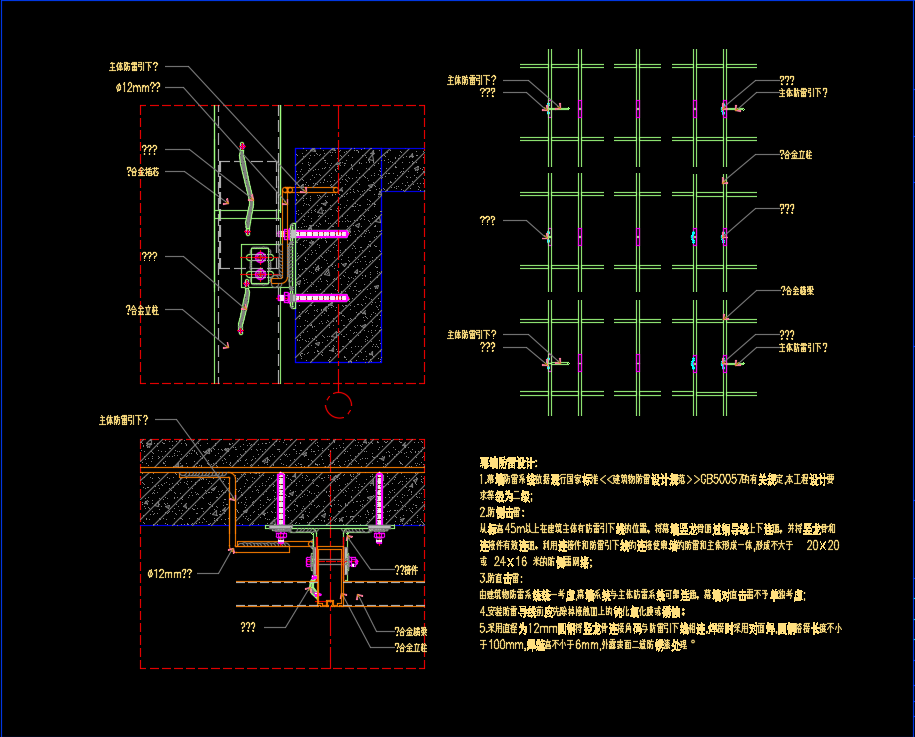Click the 'φ12mm??' label in the plan section
Image resolution: width=915 pixels, height=737 pixels.
(169, 574)
